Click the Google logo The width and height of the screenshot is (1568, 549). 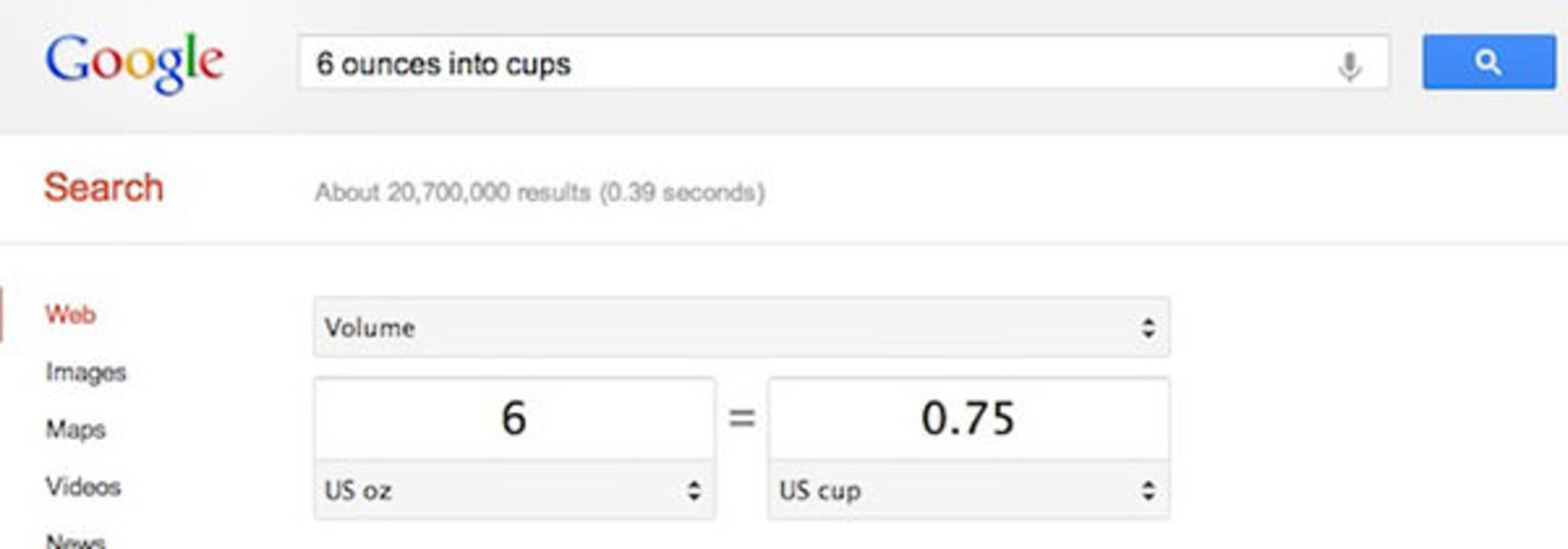tap(135, 63)
